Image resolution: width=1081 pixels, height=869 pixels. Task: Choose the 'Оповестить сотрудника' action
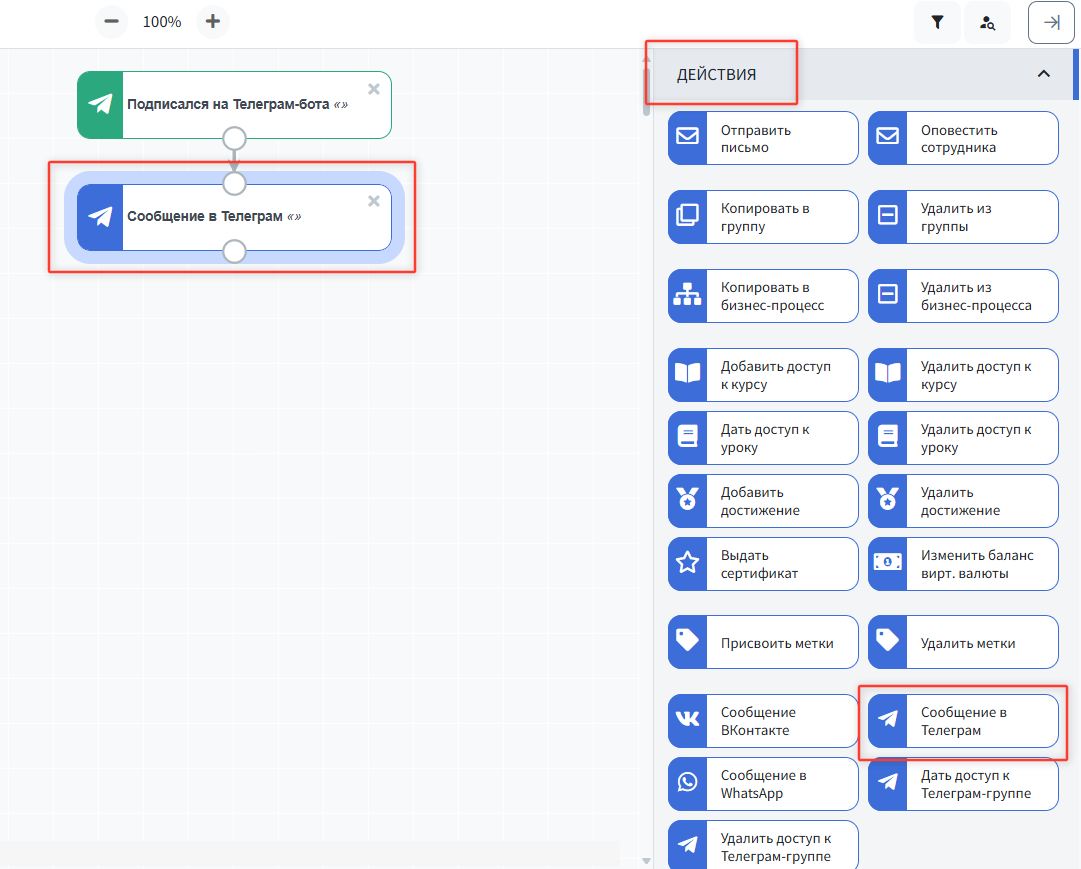(963, 138)
